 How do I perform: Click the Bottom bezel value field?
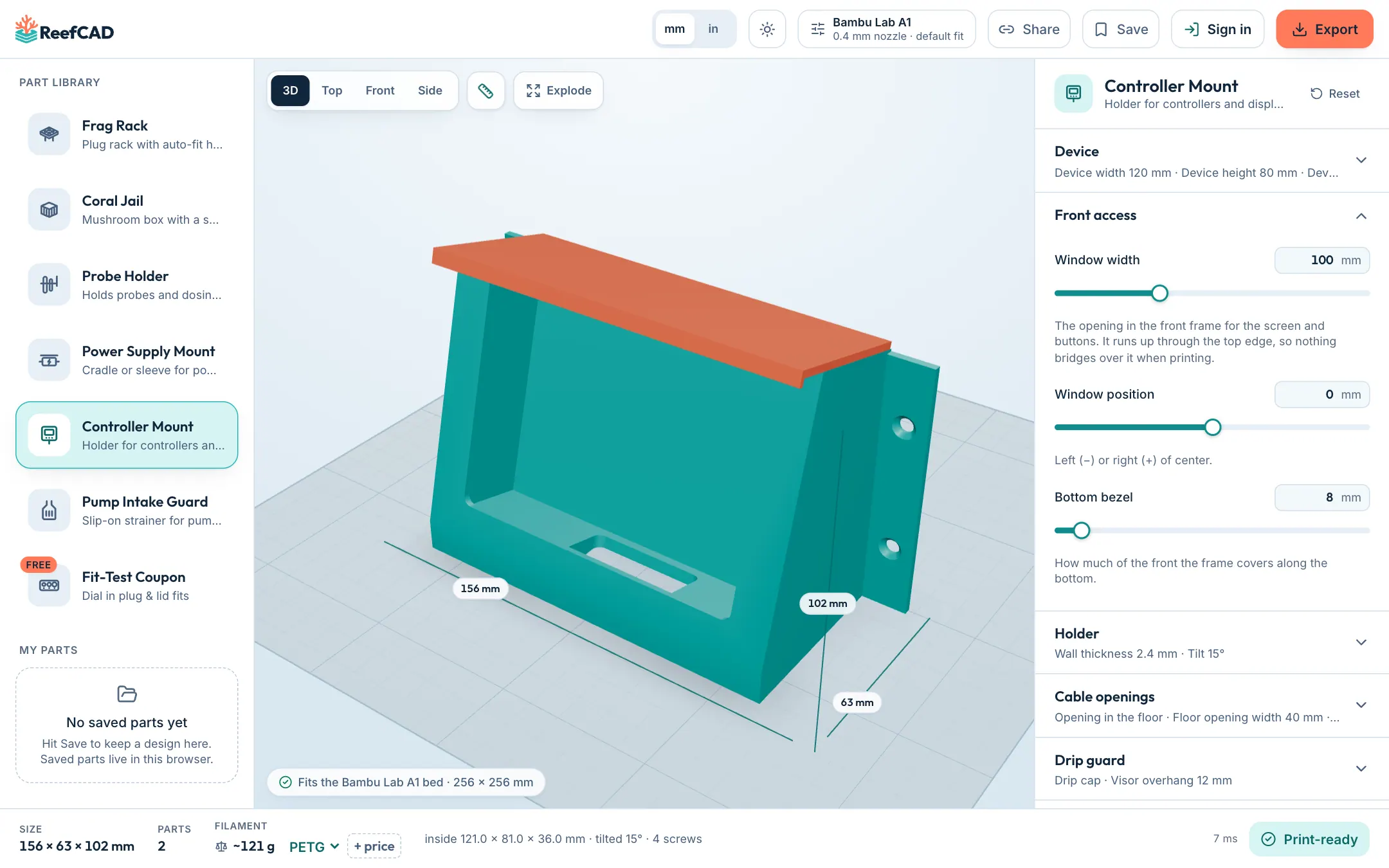click(x=1322, y=498)
